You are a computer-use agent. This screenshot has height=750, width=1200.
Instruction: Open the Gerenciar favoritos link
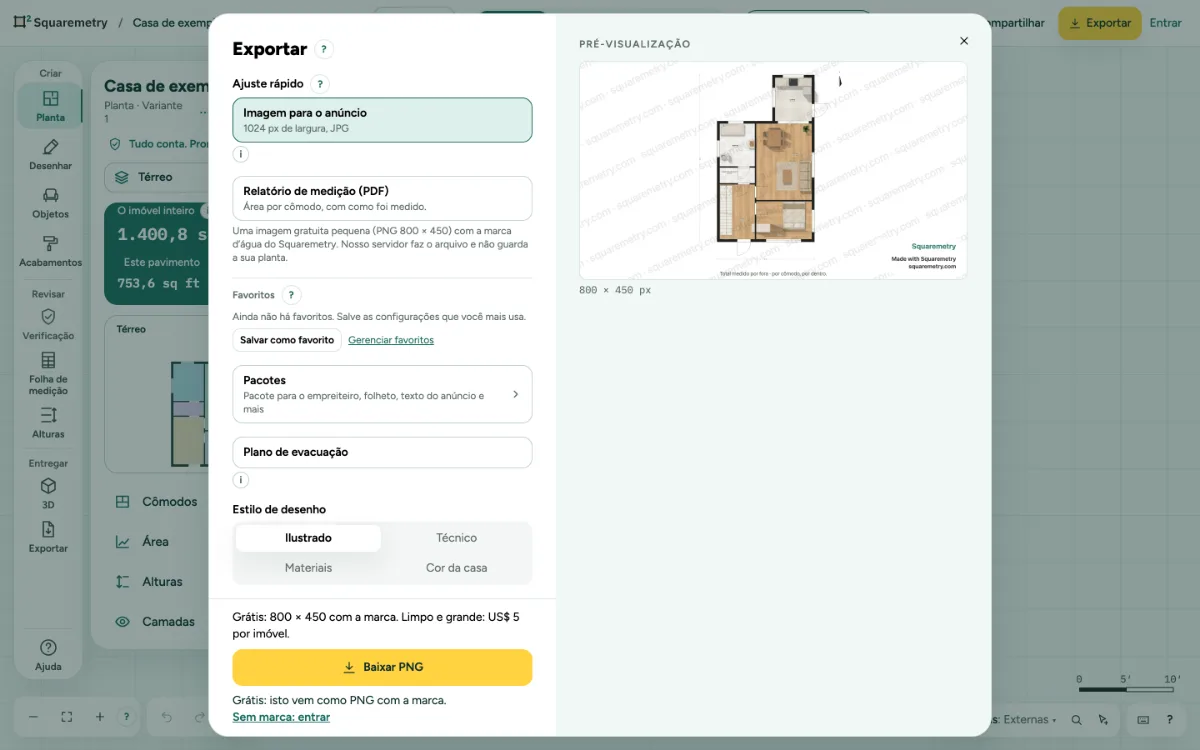tap(391, 340)
